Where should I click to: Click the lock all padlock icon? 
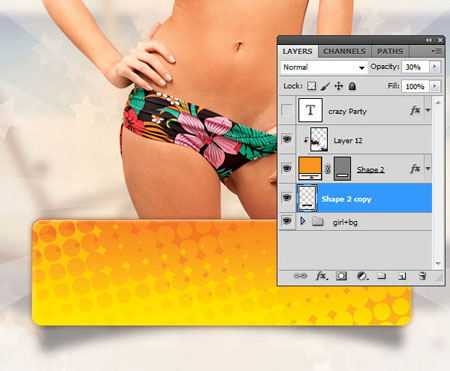point(352,86)
